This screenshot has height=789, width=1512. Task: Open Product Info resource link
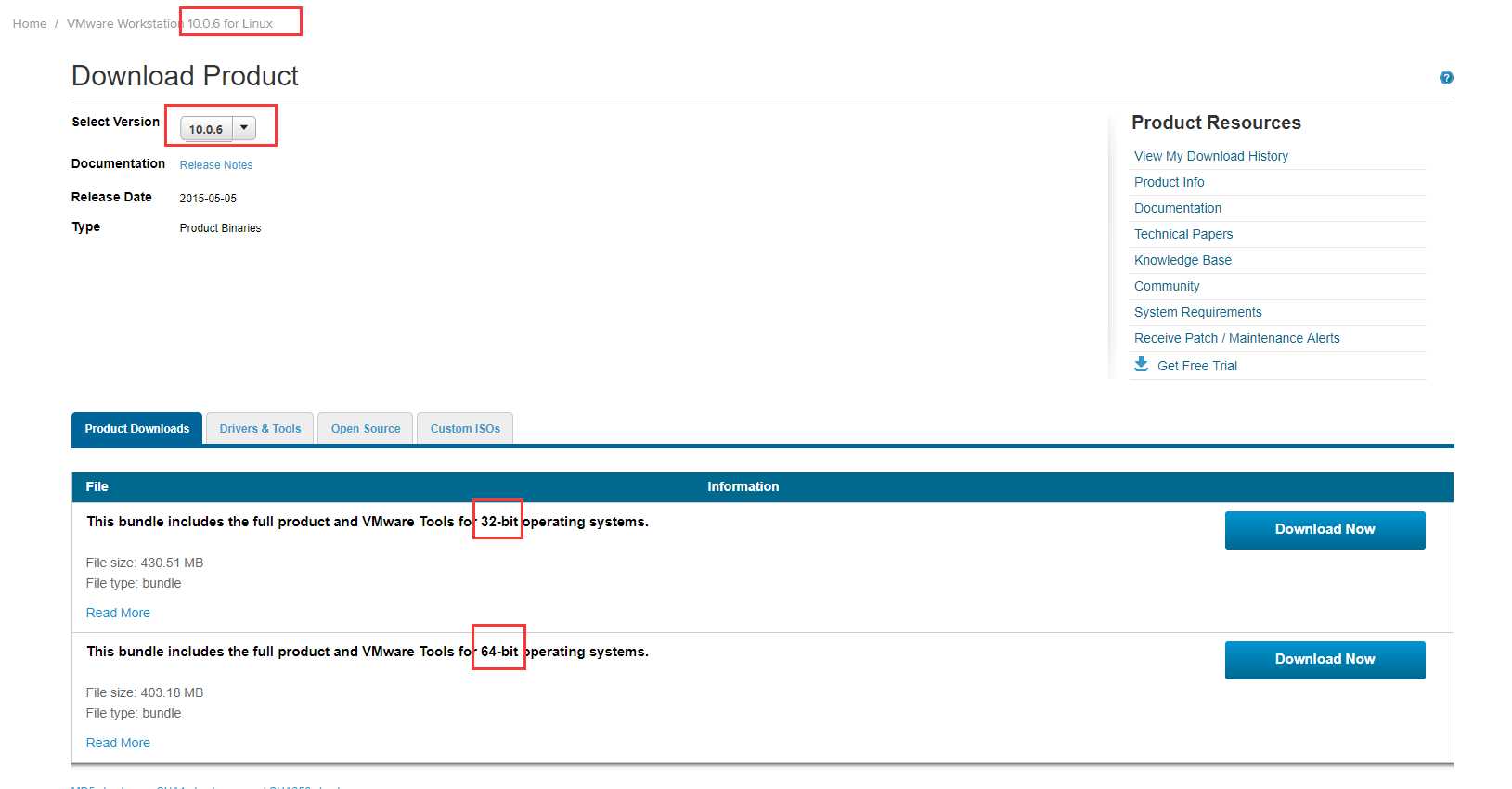(x=1170, y=182)
